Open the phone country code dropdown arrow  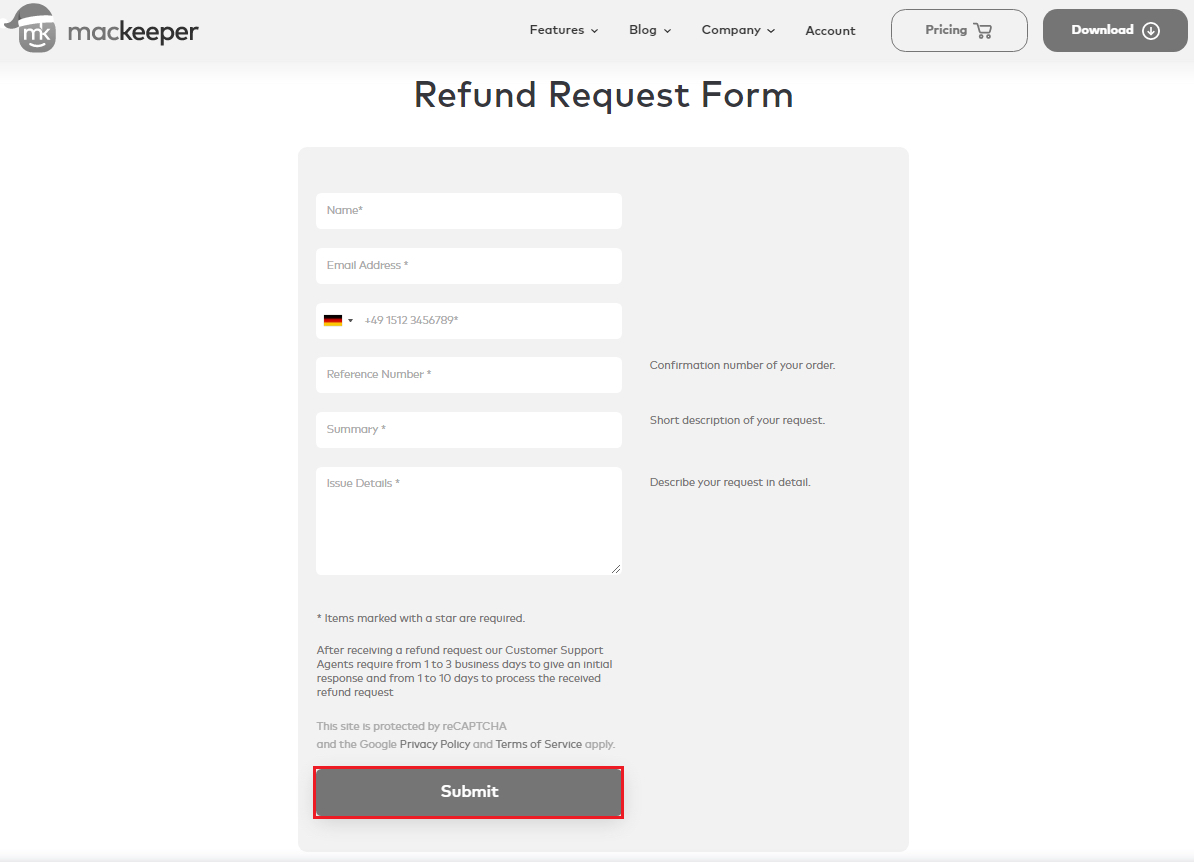350,321
